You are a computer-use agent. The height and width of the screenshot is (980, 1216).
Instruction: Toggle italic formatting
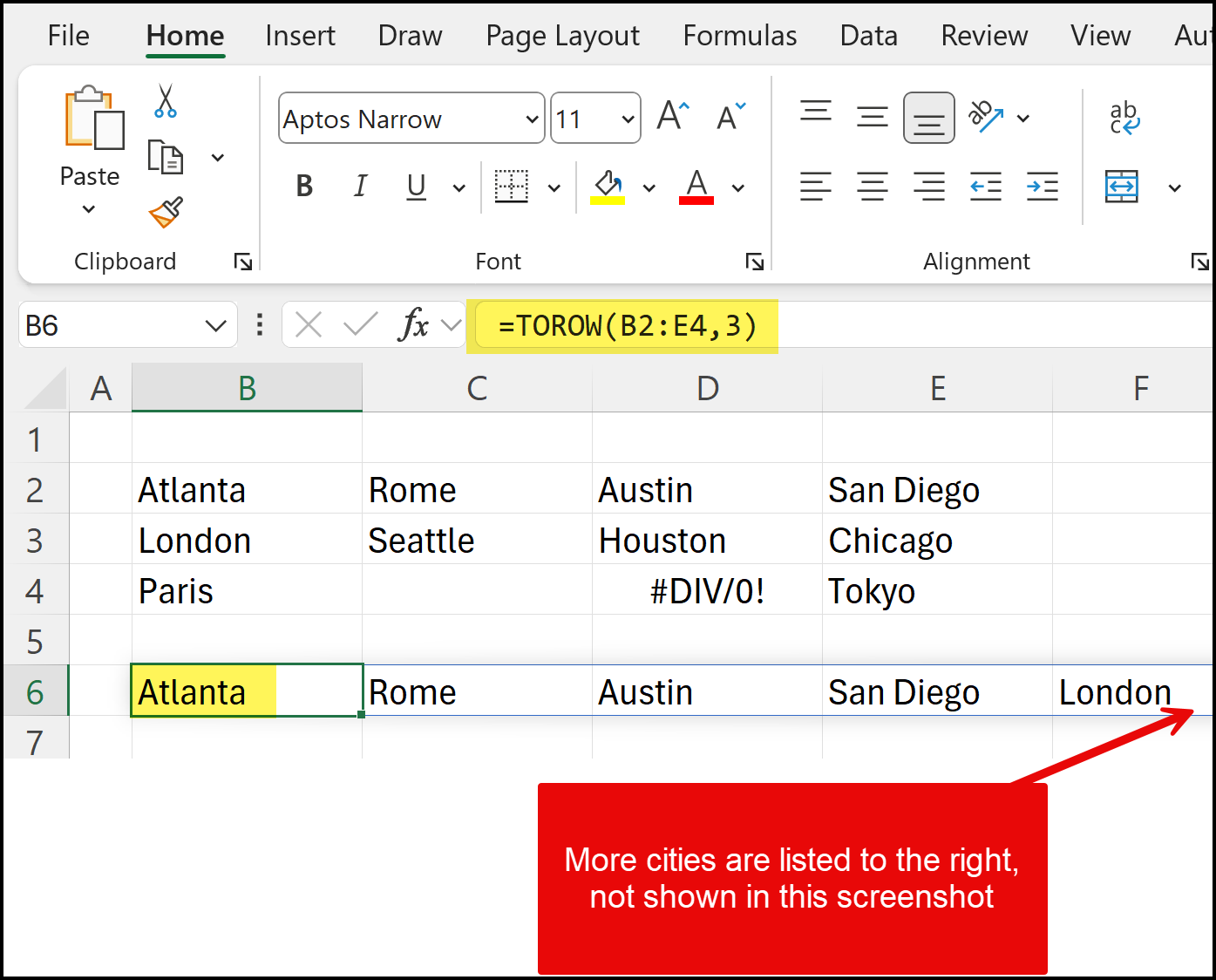360,185
